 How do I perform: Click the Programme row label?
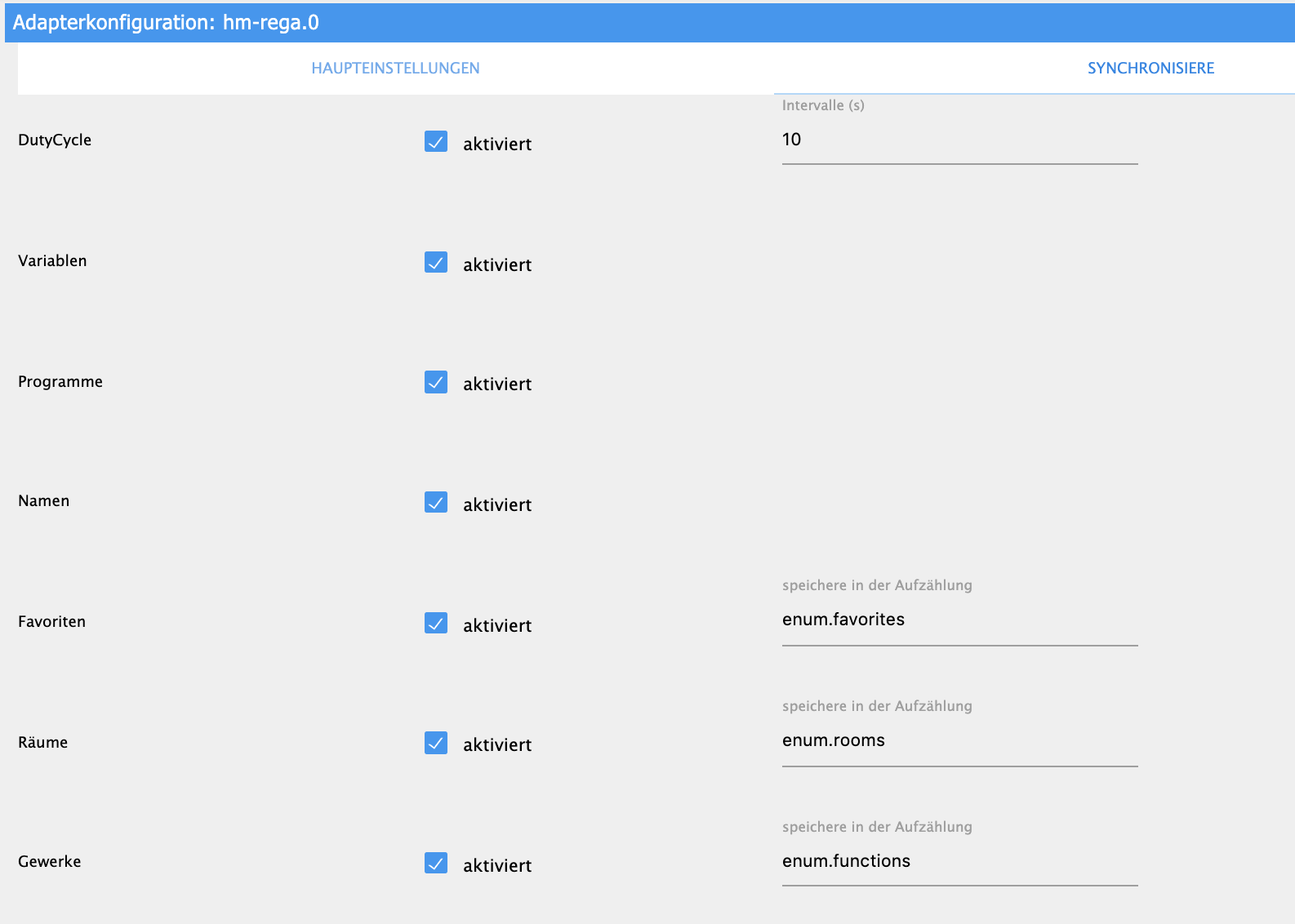(60, 382)
